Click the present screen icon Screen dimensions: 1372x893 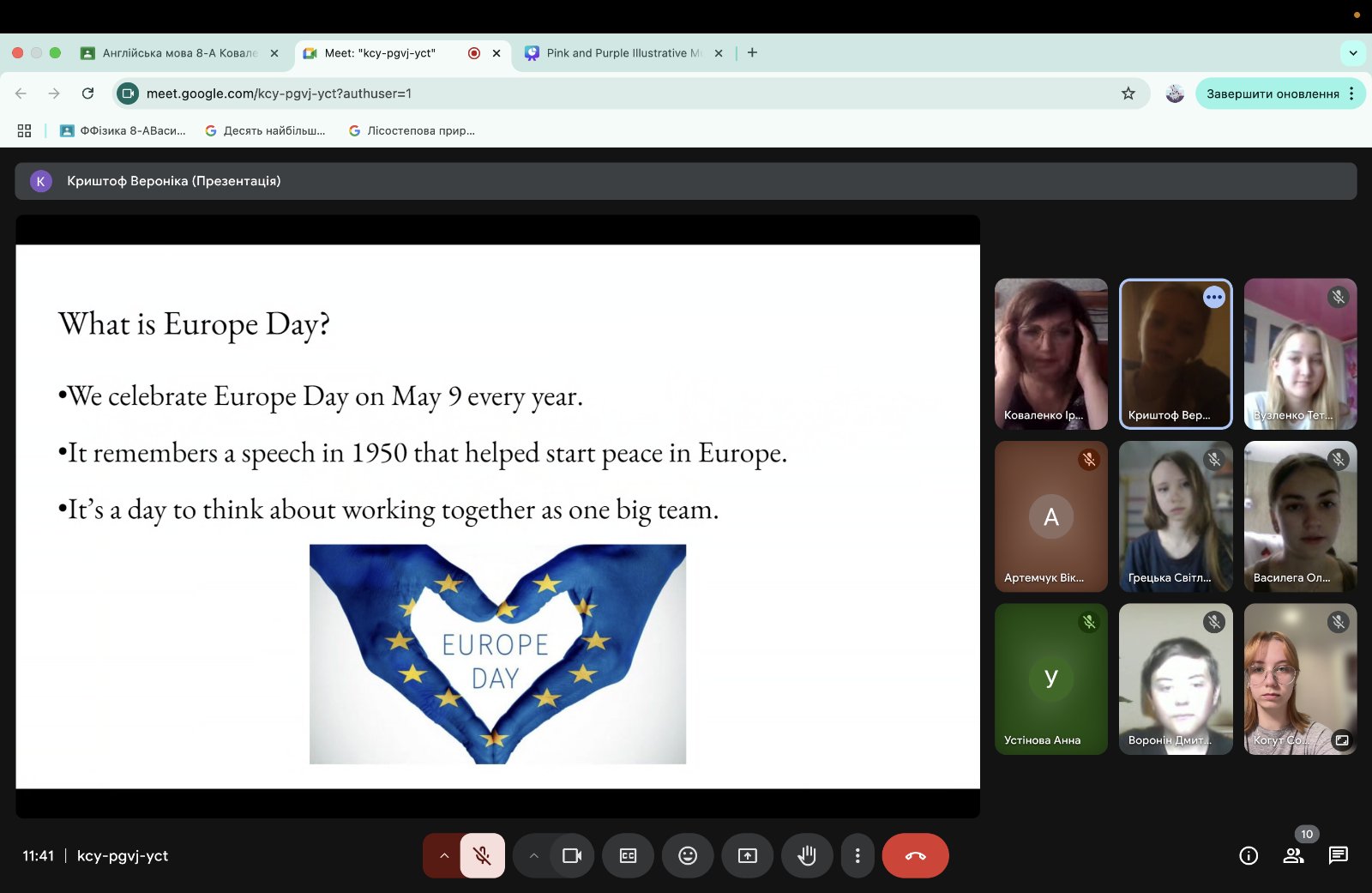pos(748,855)
